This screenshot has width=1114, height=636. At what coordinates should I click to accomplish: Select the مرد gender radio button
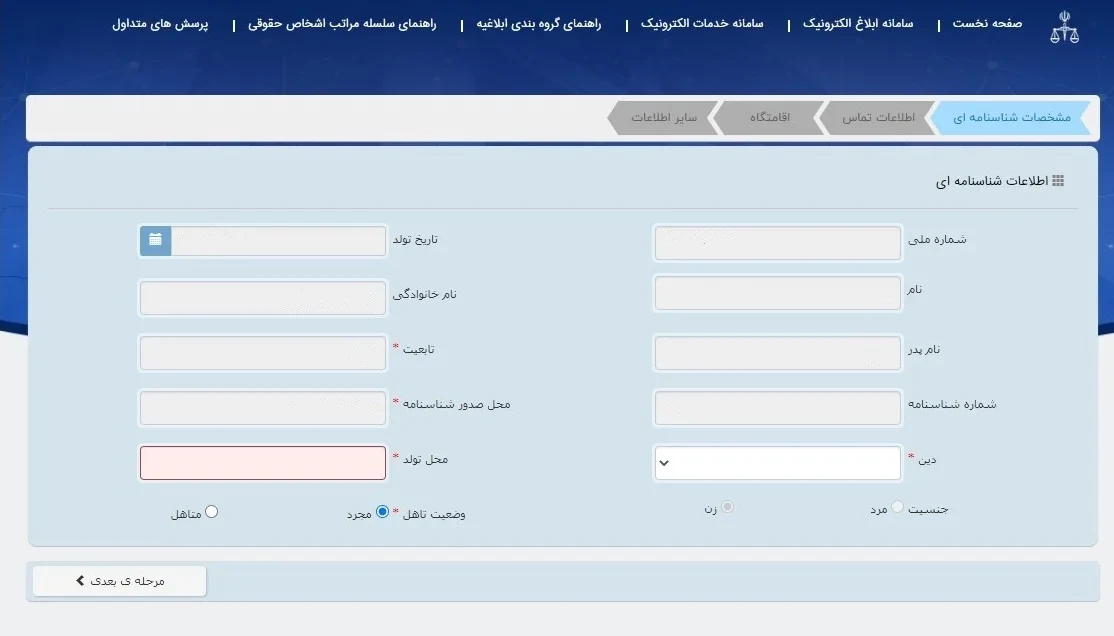tap(899, 507)
